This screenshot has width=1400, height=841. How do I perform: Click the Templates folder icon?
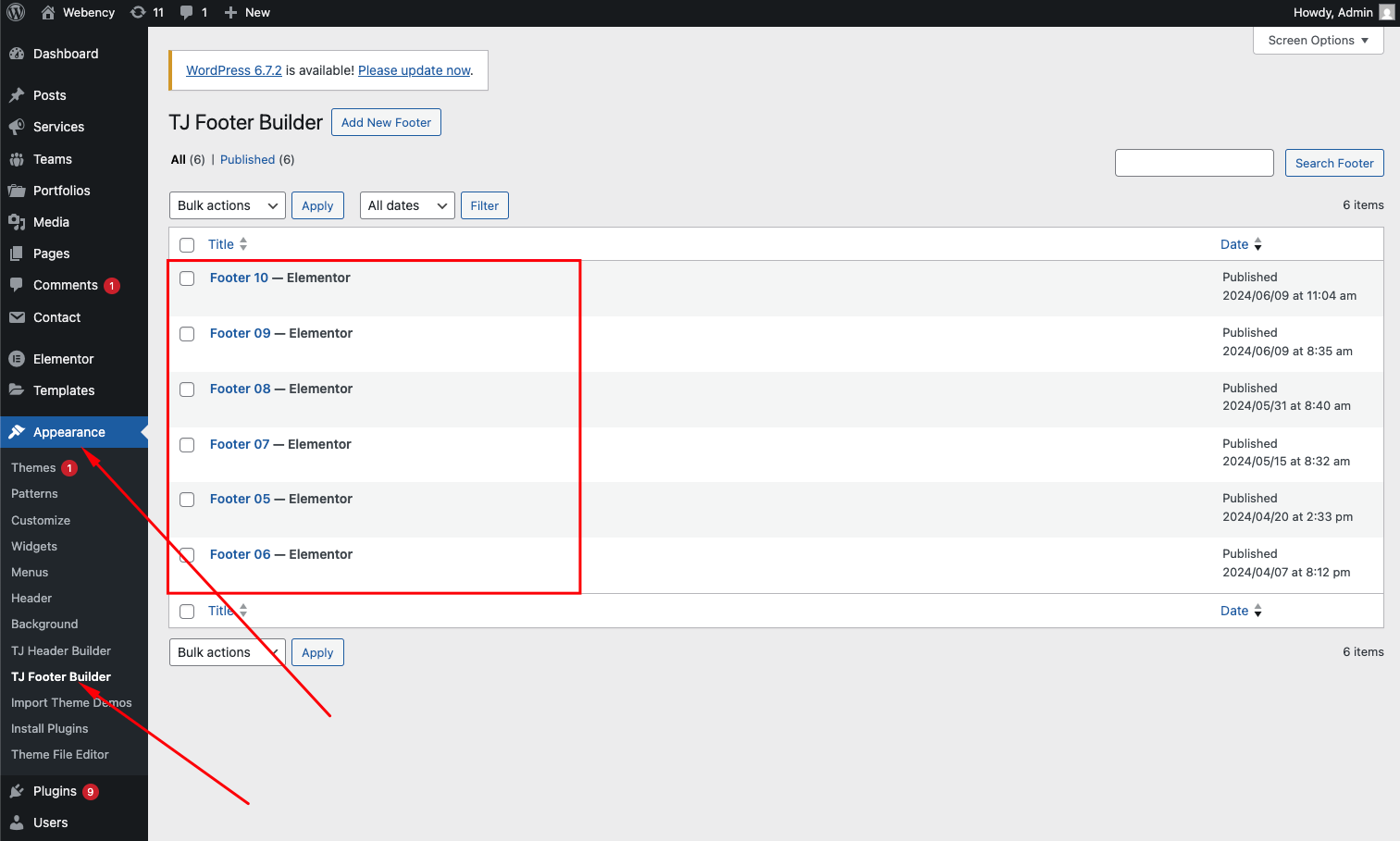click(x=17, y=390)
